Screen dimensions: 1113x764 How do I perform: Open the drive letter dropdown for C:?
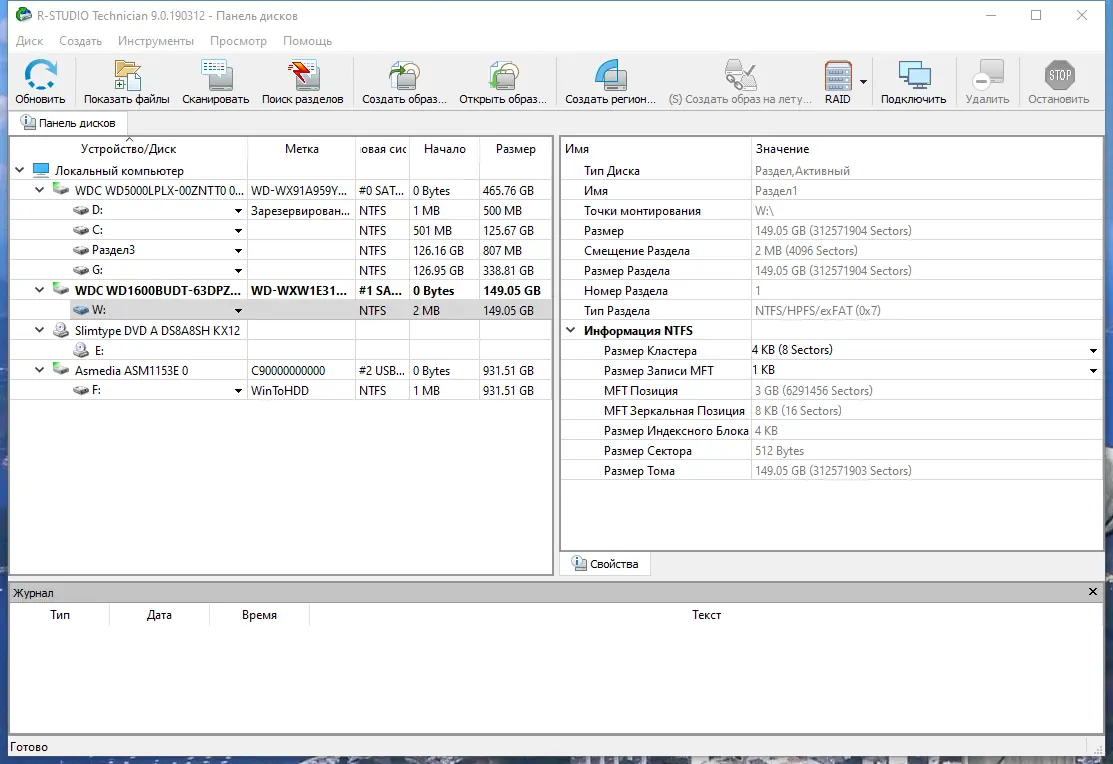(x=237, y=230)
